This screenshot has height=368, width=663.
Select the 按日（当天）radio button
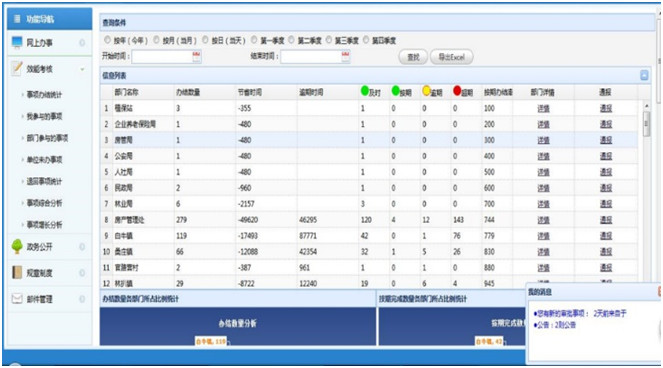pyautogui.click(x=205, y=40)
